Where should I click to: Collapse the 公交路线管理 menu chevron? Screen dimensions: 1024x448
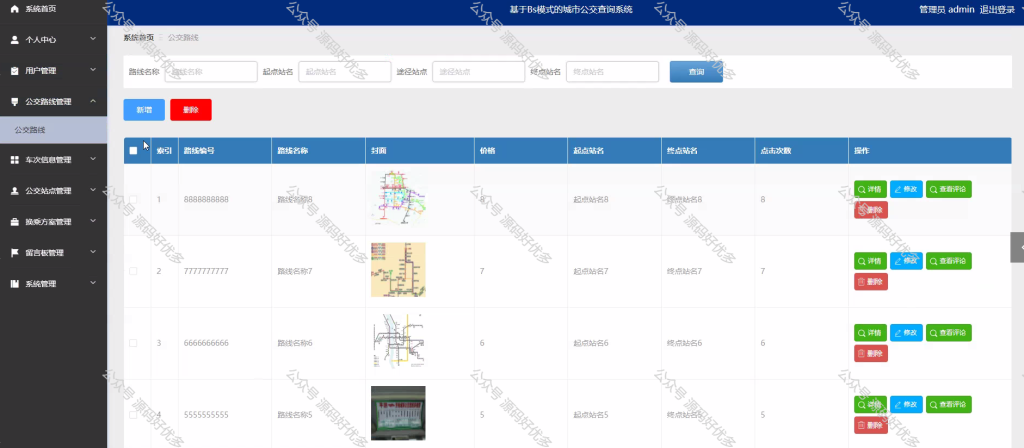click(93, 101)
